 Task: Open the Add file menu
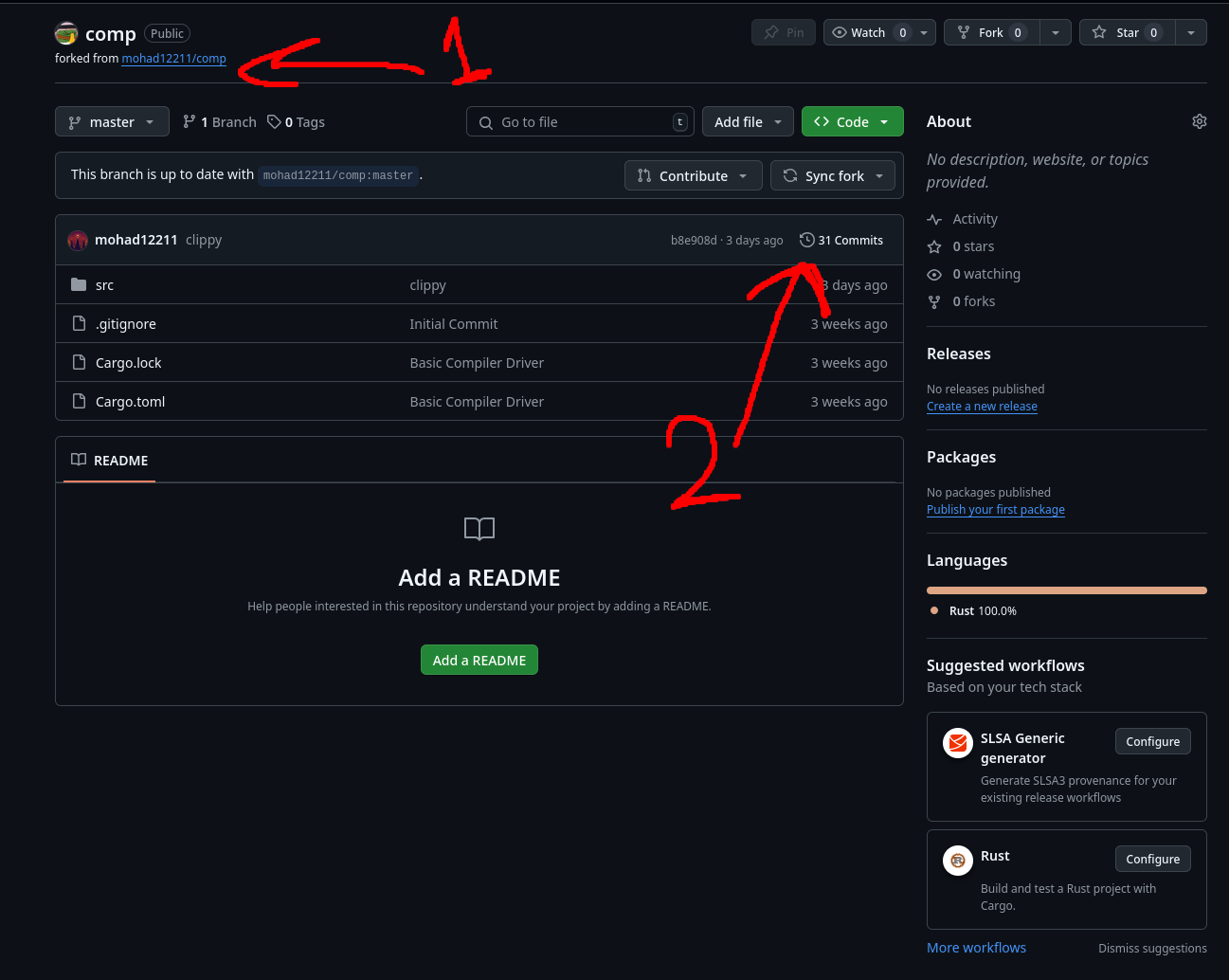[x=749, y=122]
